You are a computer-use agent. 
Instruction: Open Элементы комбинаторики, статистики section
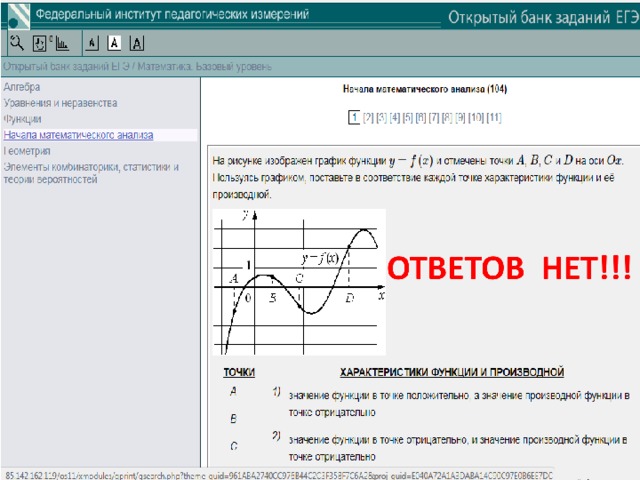pyautogui.click(x=91, y=173)
